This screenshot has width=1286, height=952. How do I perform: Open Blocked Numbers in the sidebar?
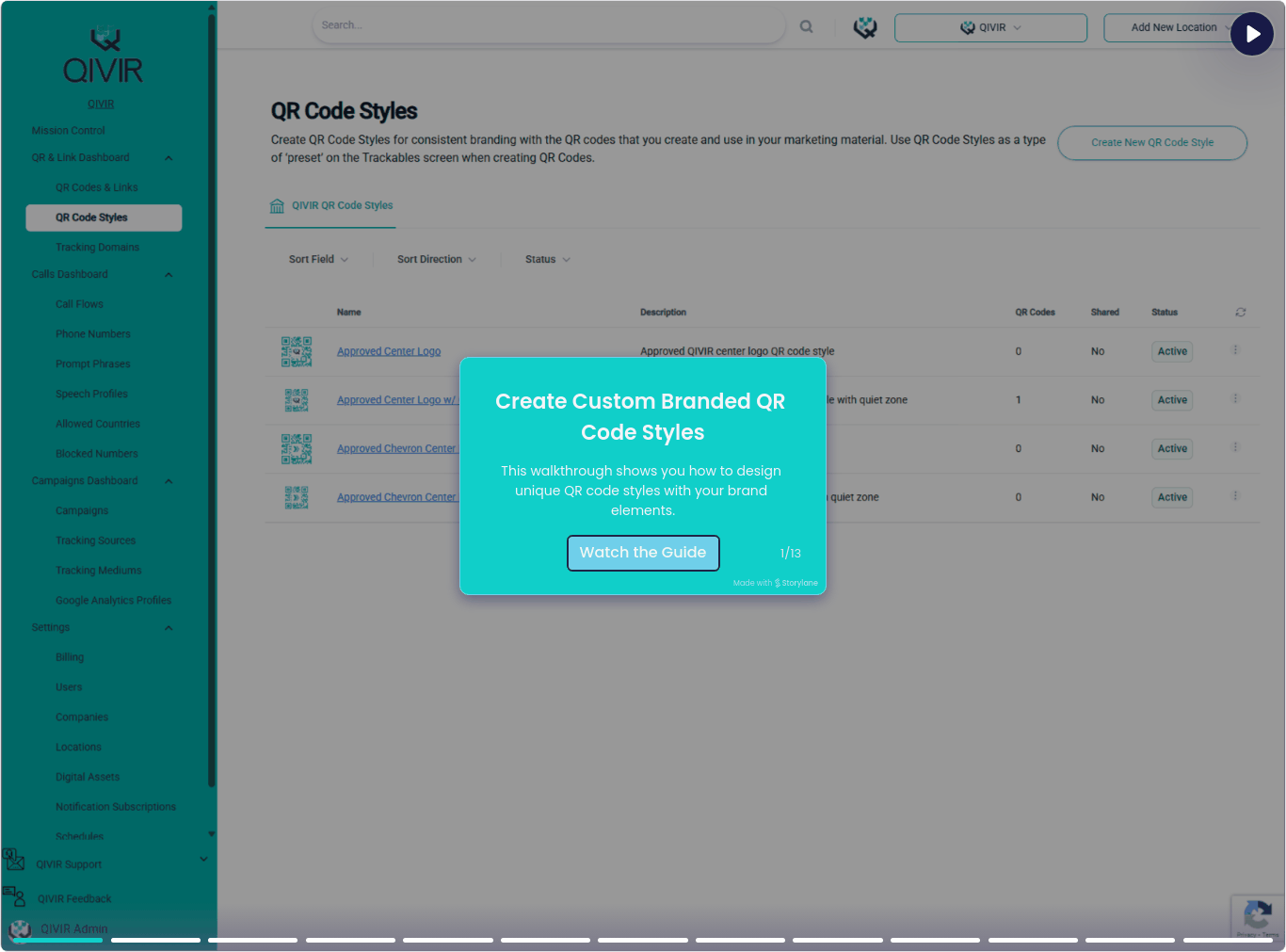pos(96,455)
